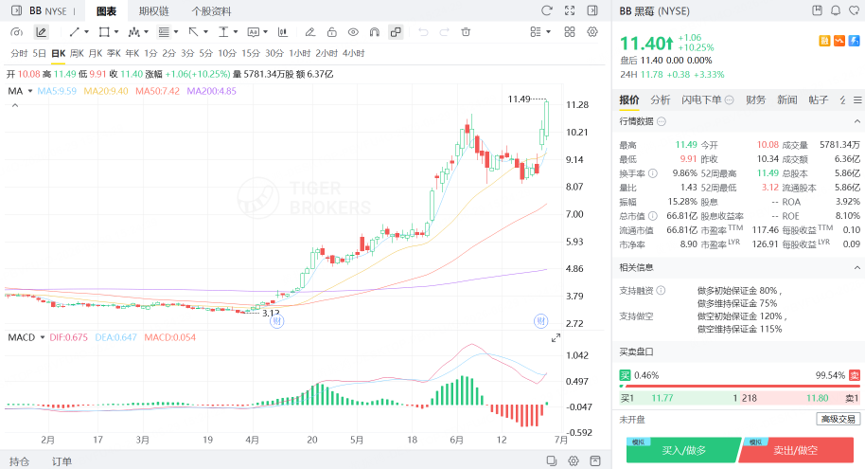Click the undo arrow
The height and width of the screenshot is (469, 865).
coord(423,32)
